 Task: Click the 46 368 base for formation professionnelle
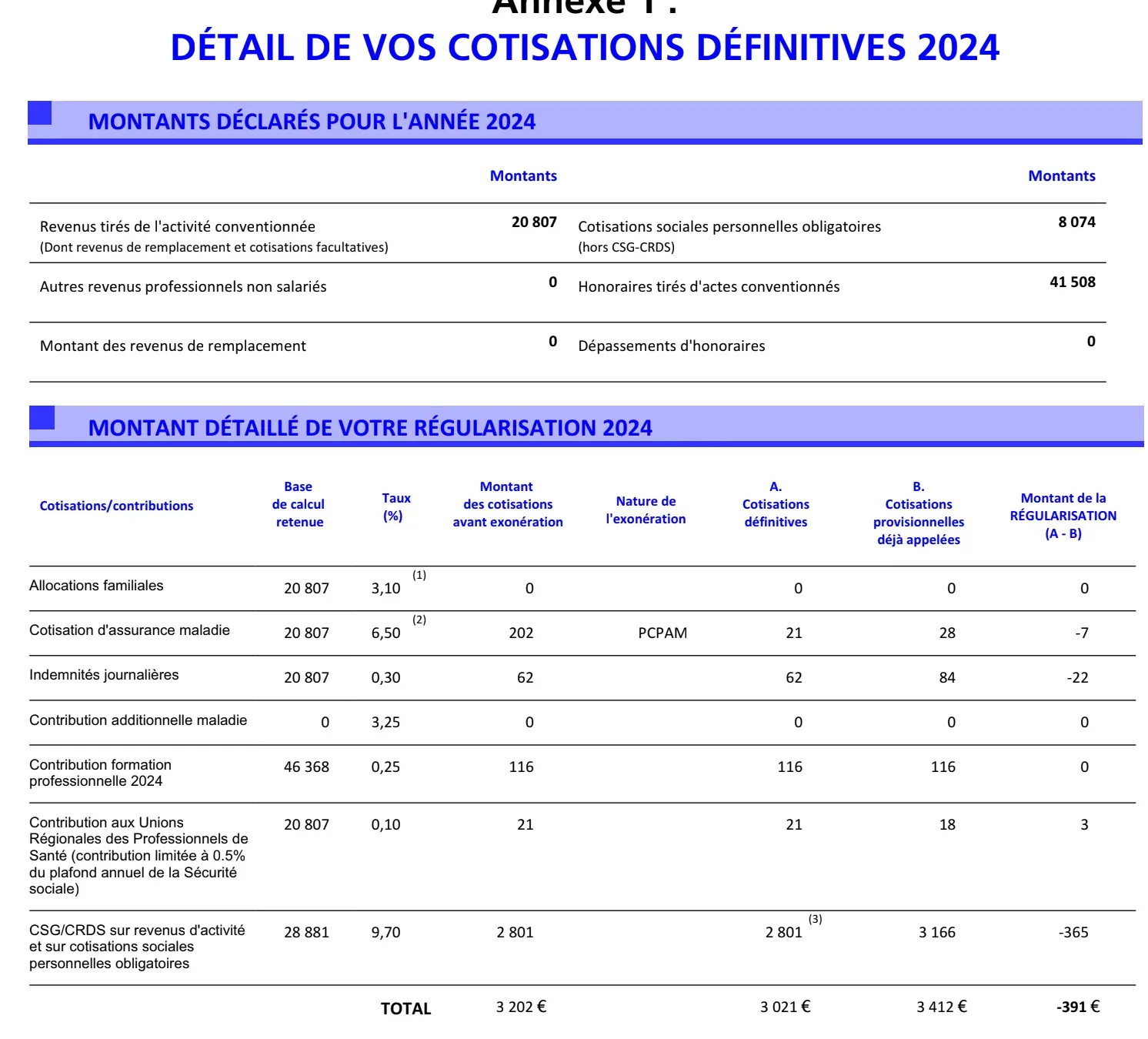[x=306, y=767]
